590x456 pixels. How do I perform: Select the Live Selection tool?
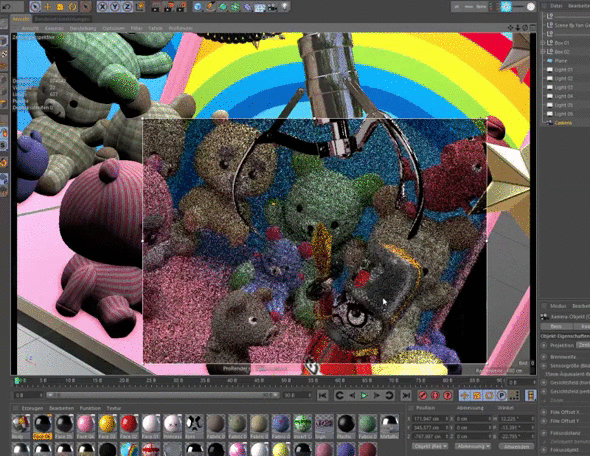tap(35, 6)
